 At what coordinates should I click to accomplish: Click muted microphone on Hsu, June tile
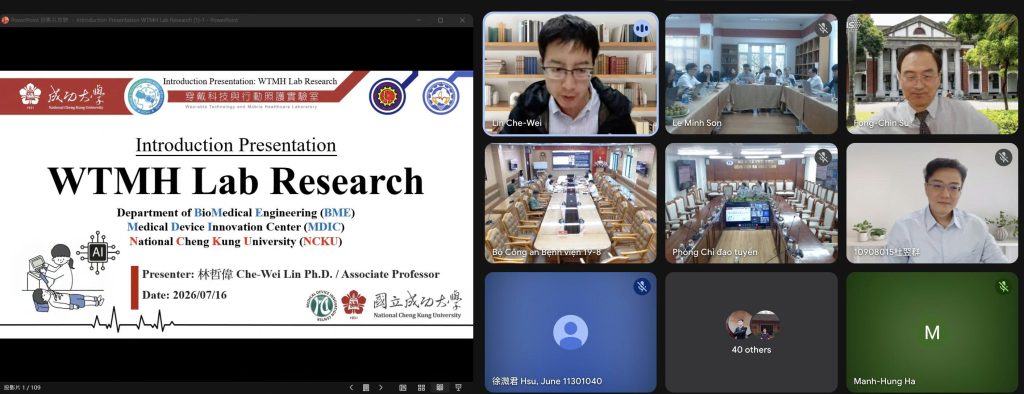tap(642, 286)
